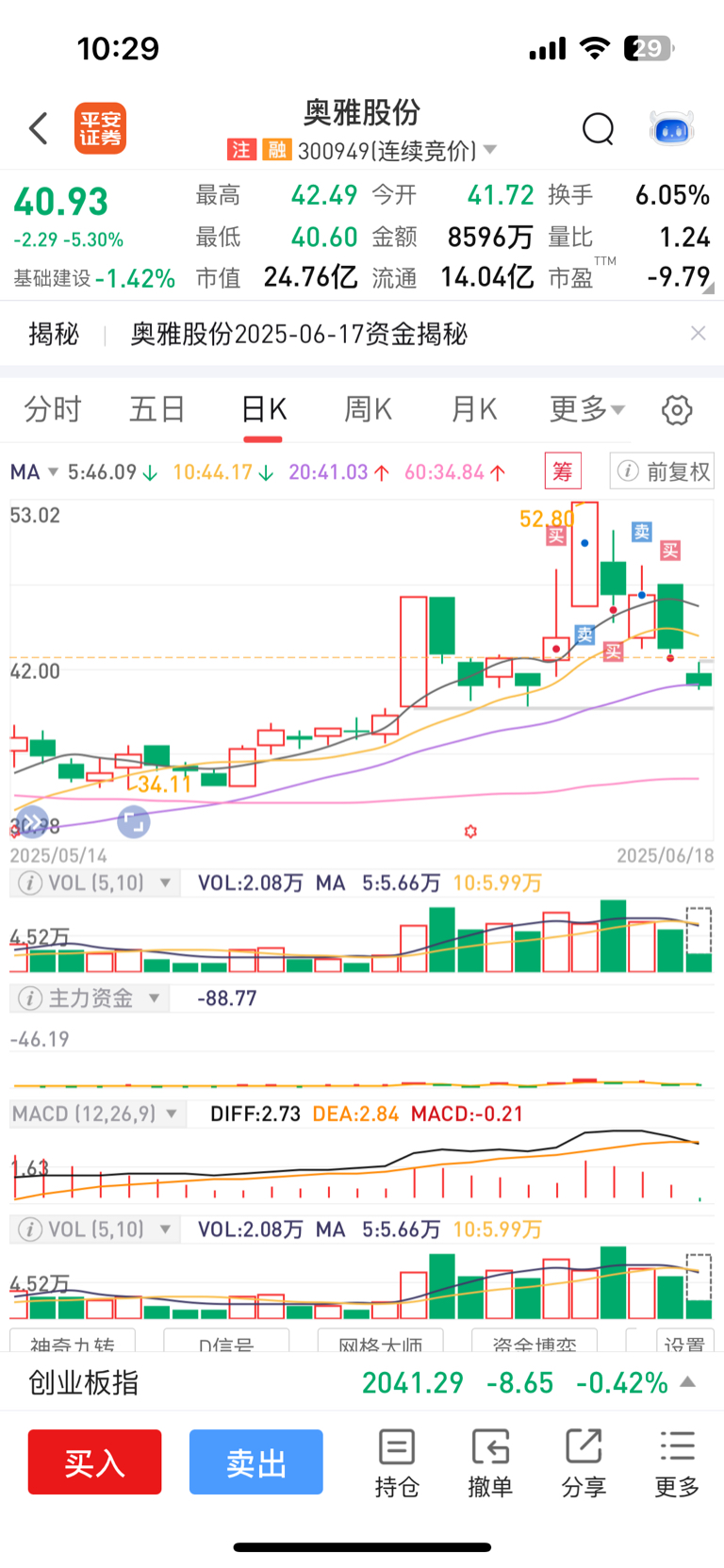Switch to 五日 chart tab
This screenshot has height=1568, width=724.
click(x=157, y=409)
